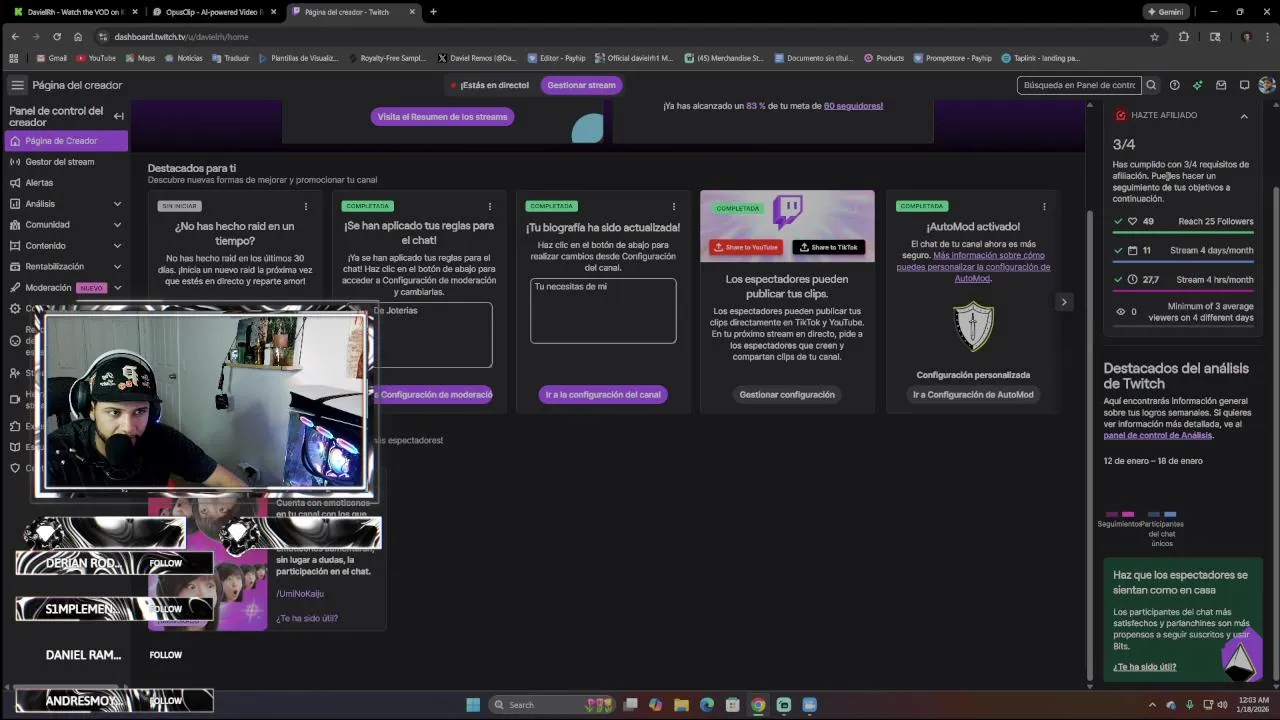Open the notifications inbox icon
Image resolution: width=1280 pixels, height=720 pixels.
tap(1221, 85)
